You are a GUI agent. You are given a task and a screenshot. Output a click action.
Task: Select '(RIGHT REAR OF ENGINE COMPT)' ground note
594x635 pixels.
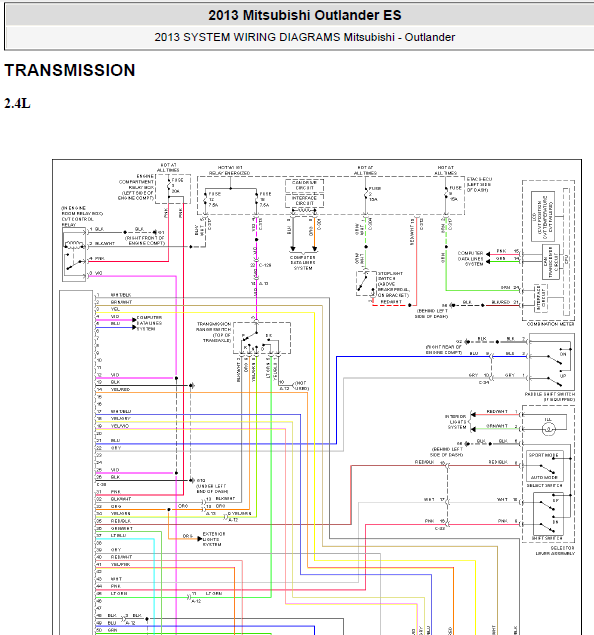pyautogui.click(x=444, y=349)
